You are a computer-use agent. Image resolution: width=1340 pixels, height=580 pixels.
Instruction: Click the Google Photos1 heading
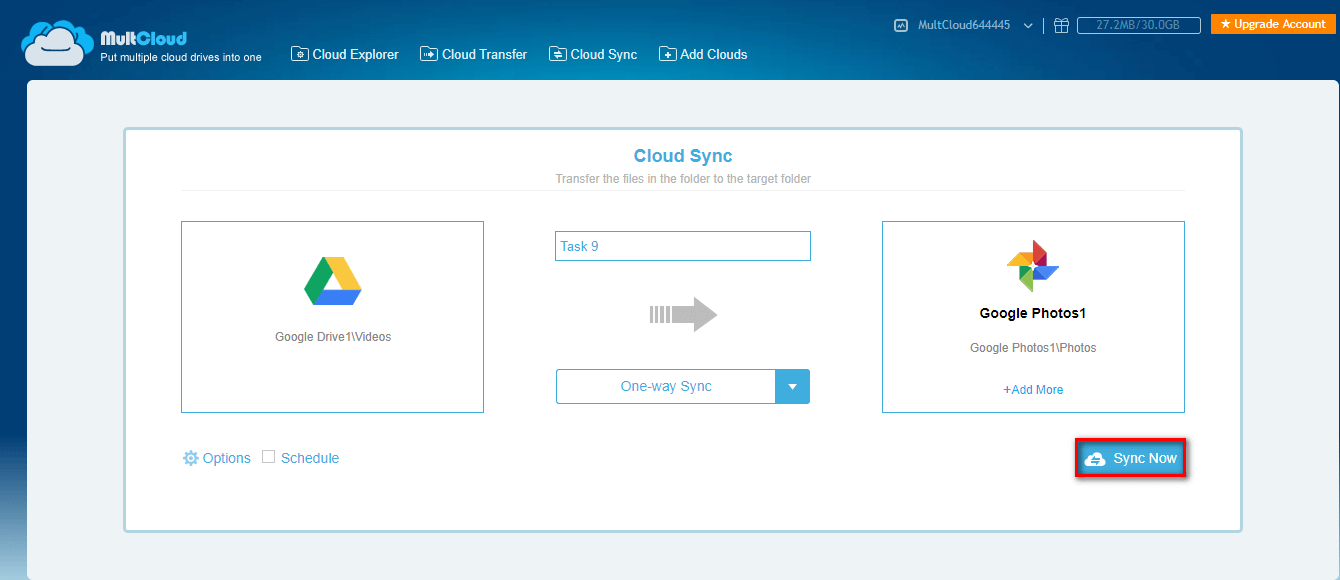(1033, 313)
